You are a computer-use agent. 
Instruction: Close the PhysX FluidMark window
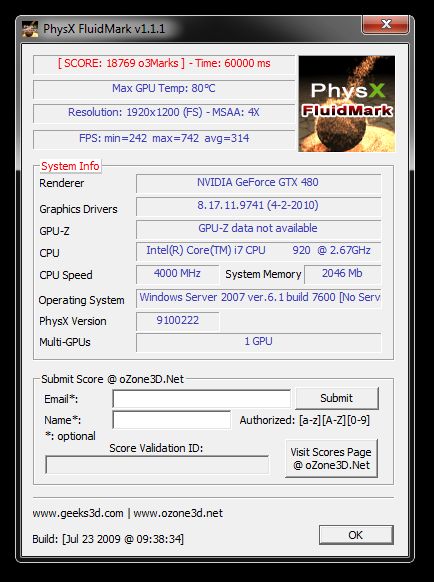click(385, 24)
